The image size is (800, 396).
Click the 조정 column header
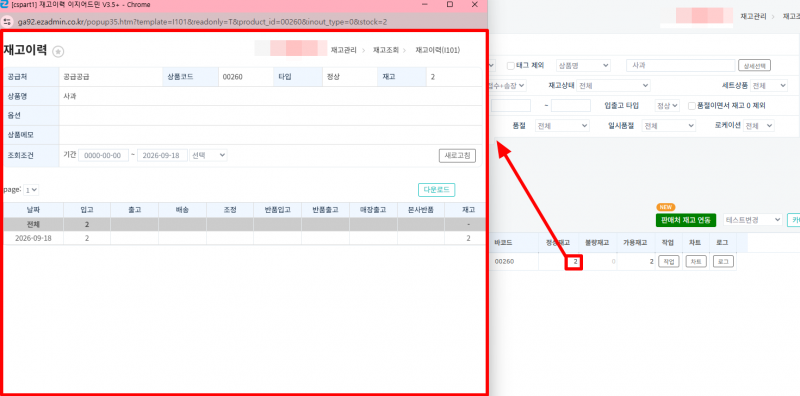(230, 210)
